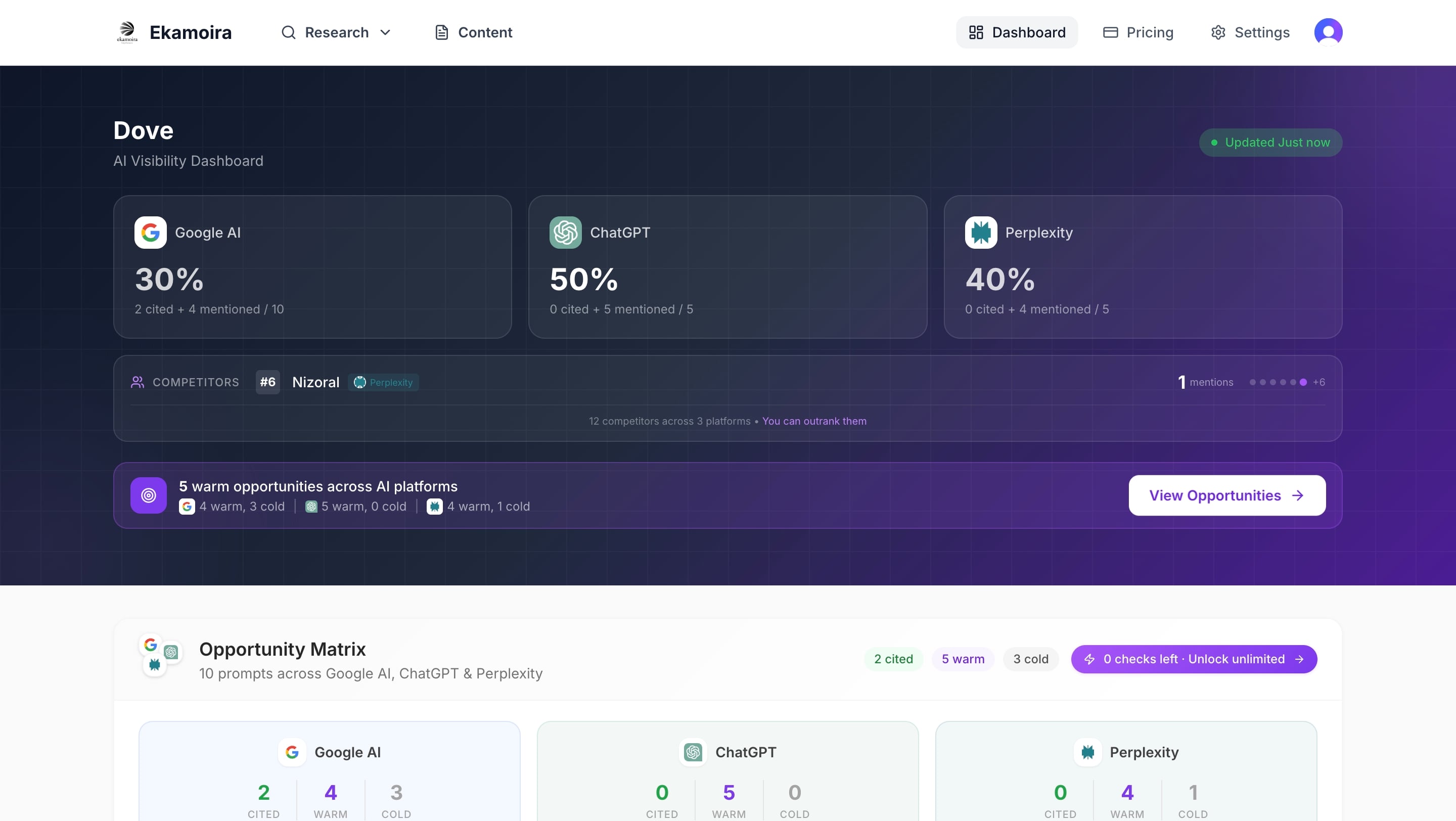Open the user profile avatar
Viewport: 1456px width, 821px height.
(x=1329, y=32)
